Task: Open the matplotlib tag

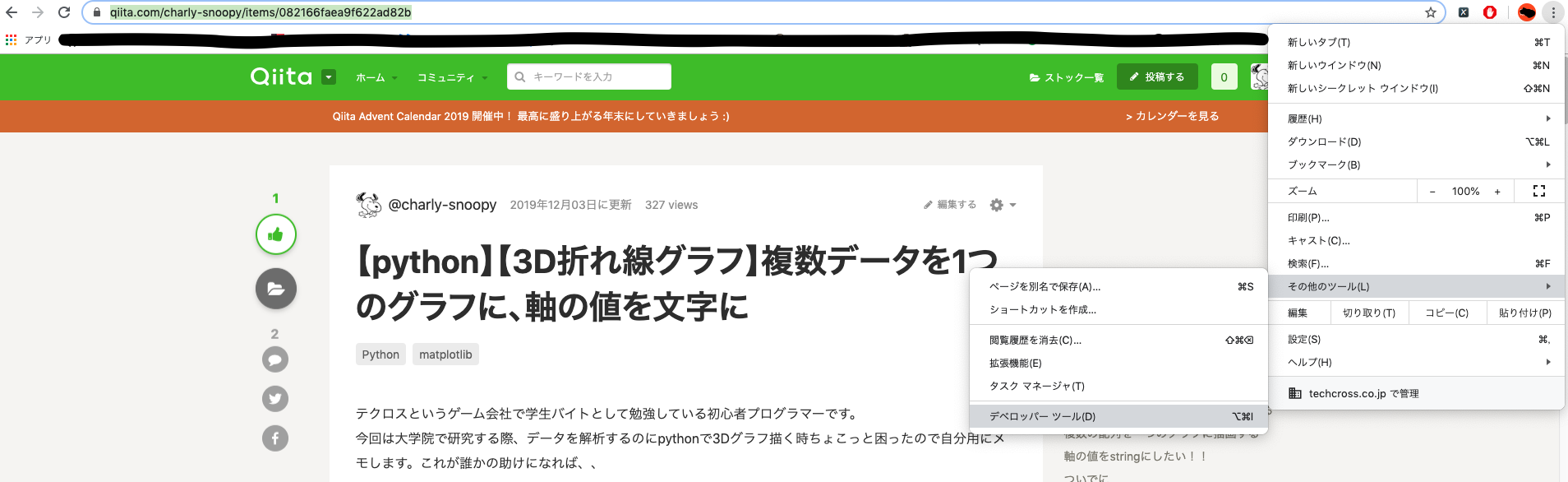Action: tap(445, 355)
